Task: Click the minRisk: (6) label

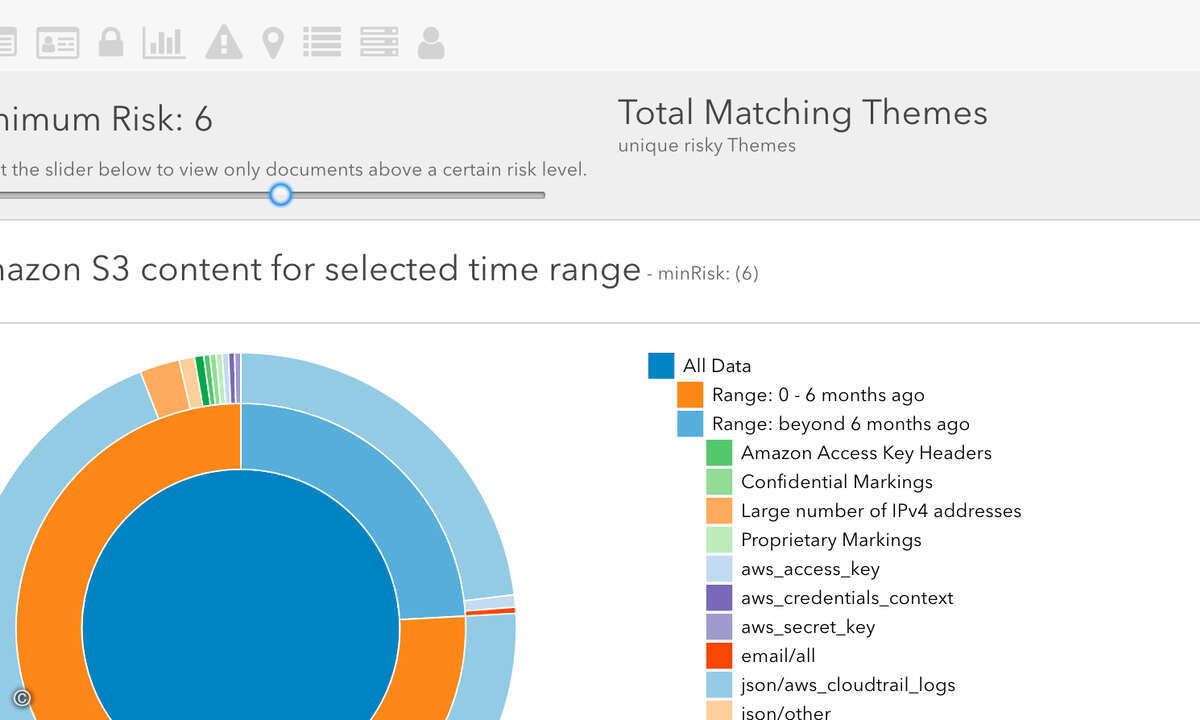Action: 708,273
